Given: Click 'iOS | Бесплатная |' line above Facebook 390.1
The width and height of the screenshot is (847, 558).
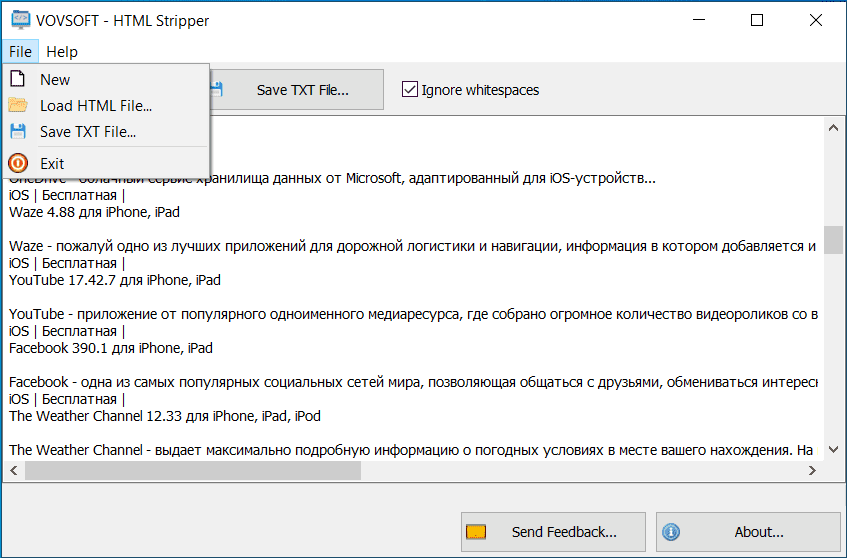Looking at the screenshot, I should (x=67, y=332).
